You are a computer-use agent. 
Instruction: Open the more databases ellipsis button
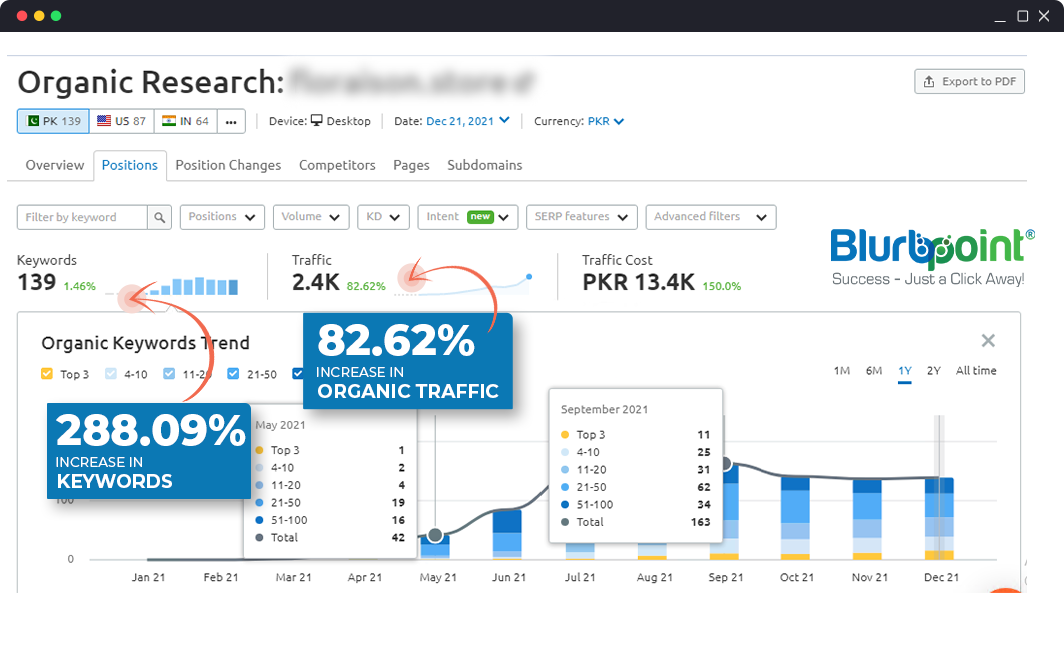point(231,121)
